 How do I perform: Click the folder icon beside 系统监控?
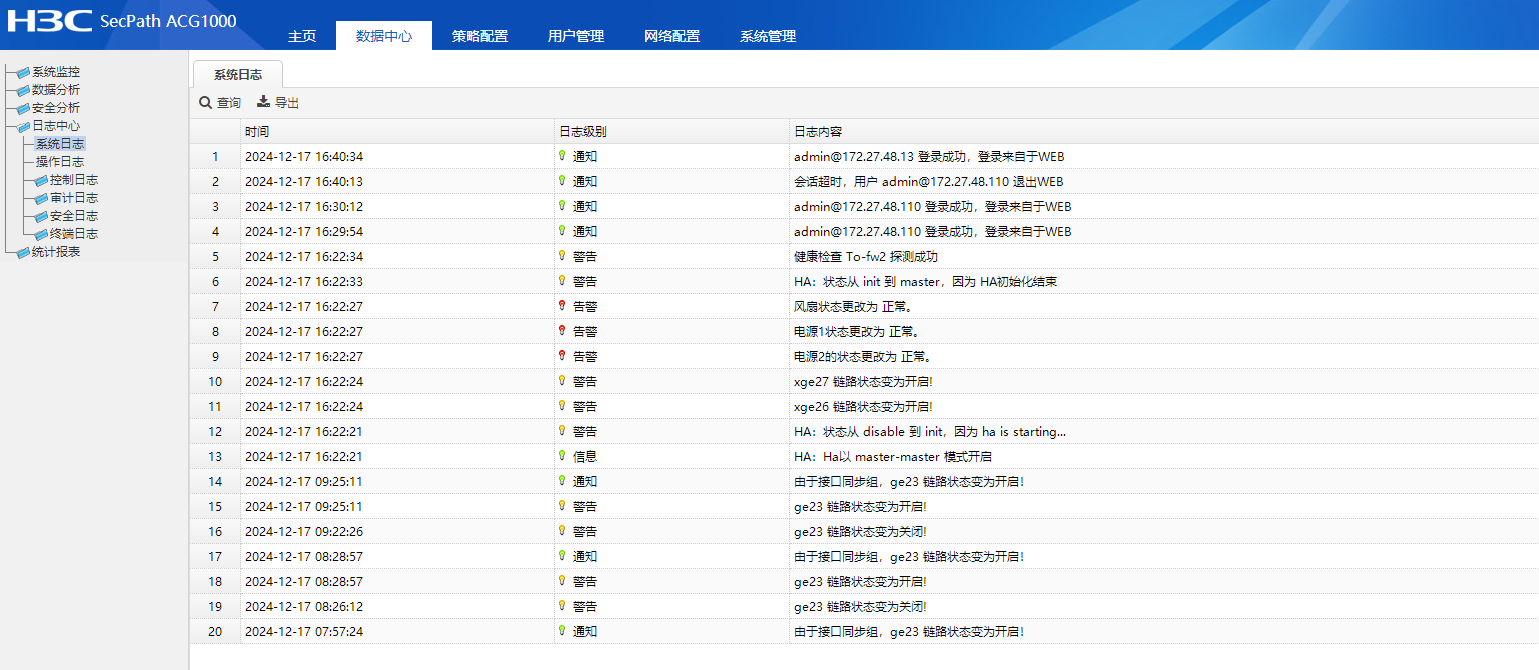[23, 72]
